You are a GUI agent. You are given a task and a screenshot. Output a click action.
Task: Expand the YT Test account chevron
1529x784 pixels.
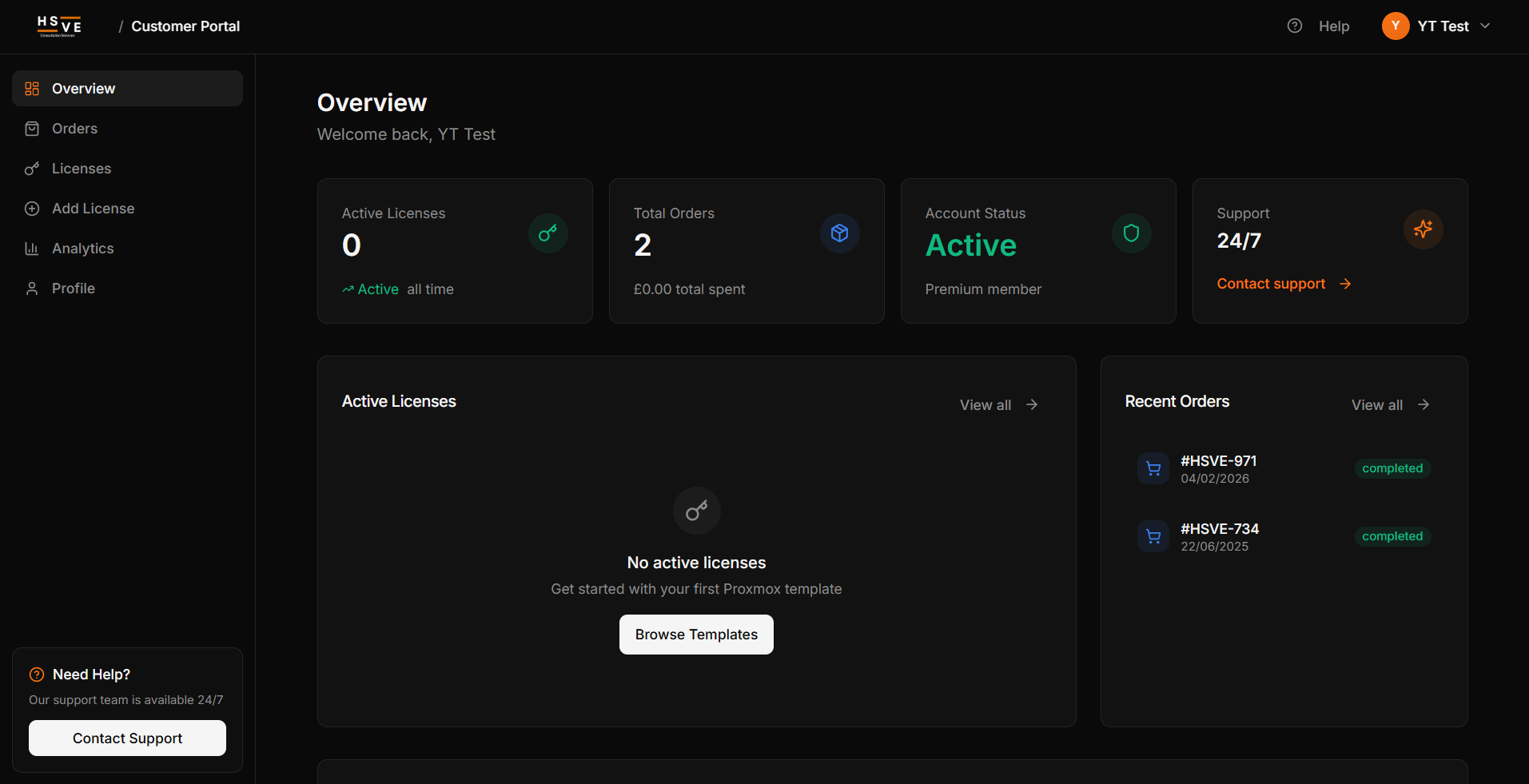1485,26
